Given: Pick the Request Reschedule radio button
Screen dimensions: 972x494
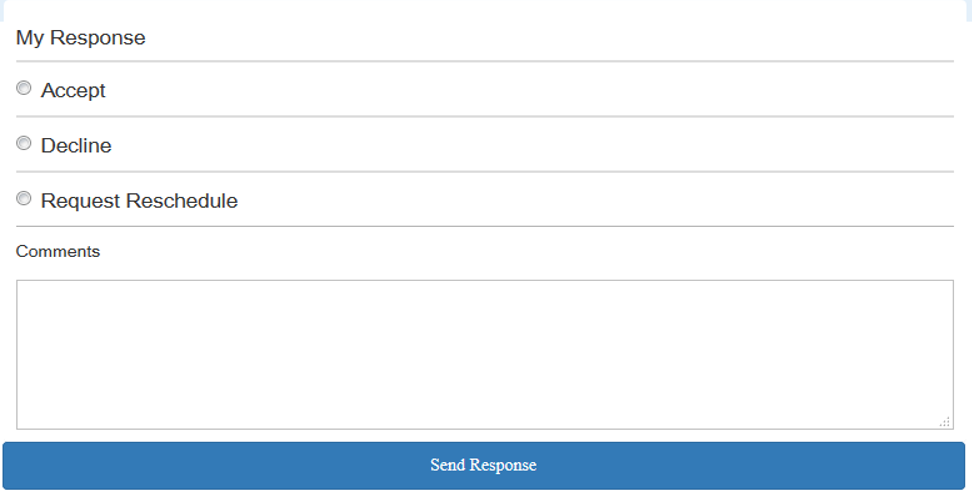Looking at the screenshot, I should point(24,199).
